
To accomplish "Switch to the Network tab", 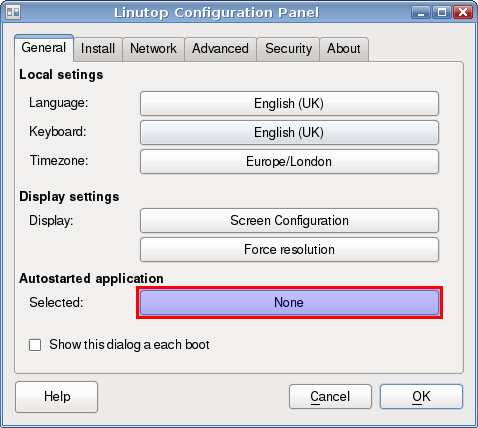I will (153, 49).
